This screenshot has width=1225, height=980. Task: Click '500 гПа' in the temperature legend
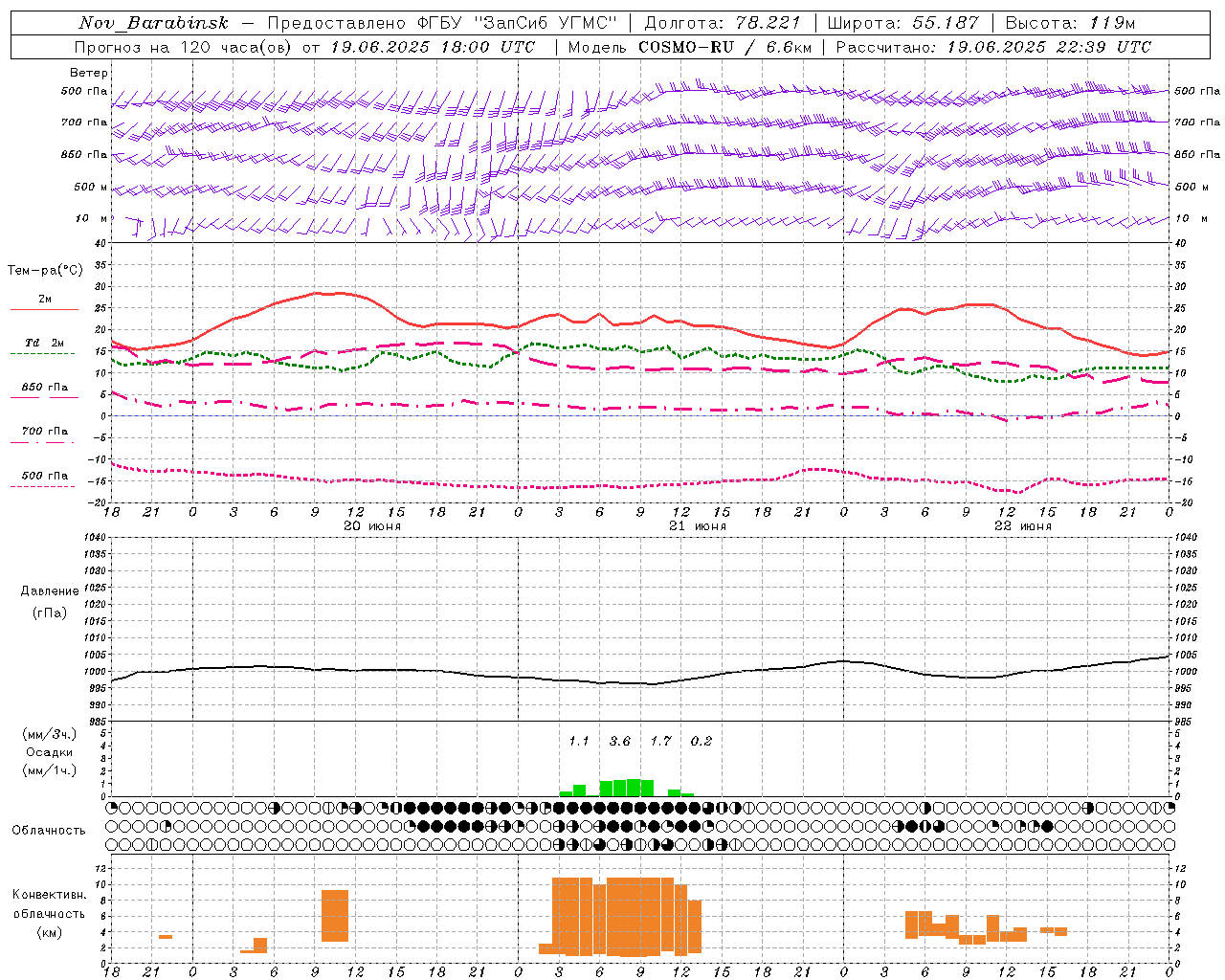tap(45, 476)
